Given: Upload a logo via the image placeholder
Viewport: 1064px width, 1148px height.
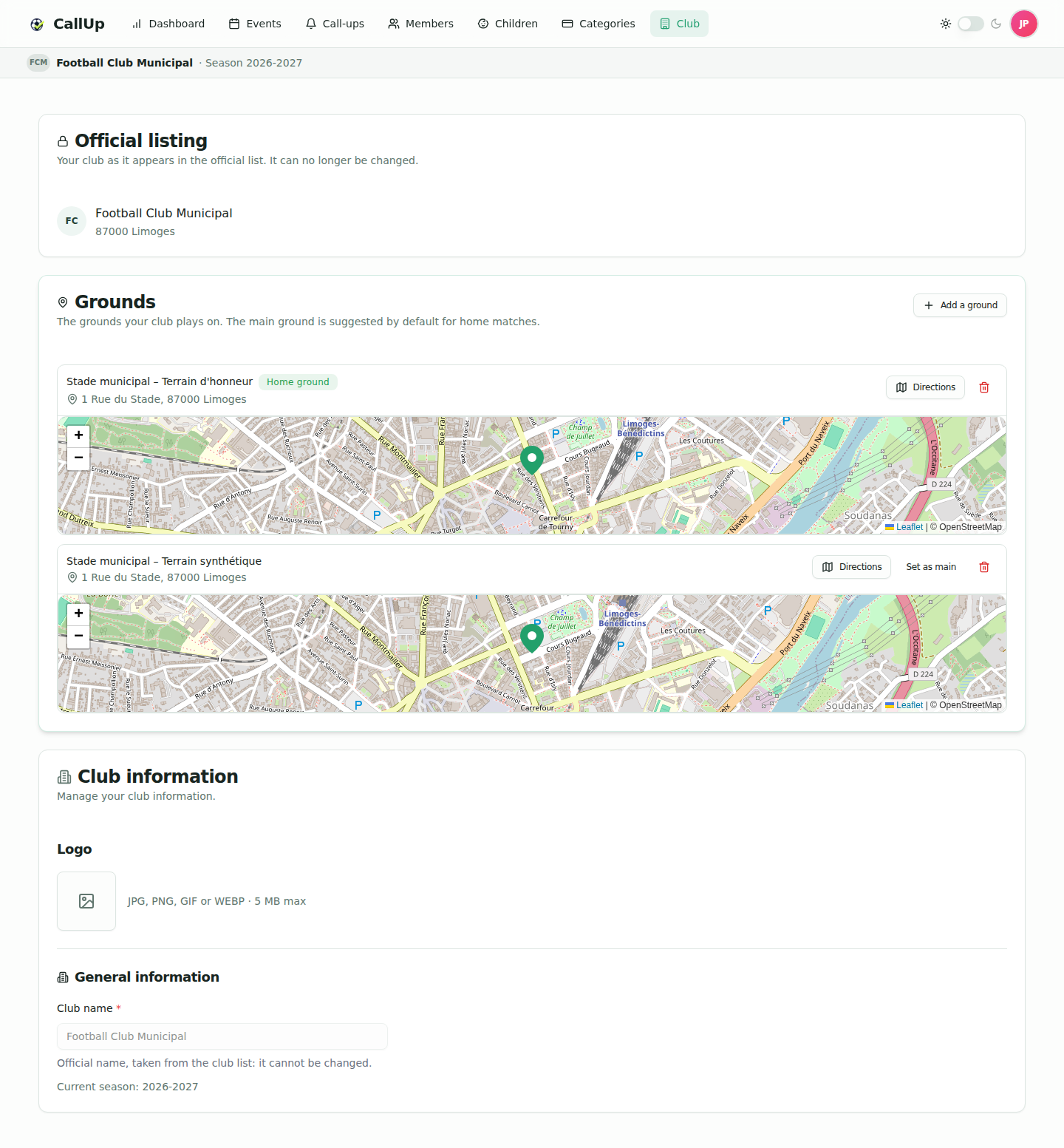Looking at the screenshot, I should pos(86,901).
